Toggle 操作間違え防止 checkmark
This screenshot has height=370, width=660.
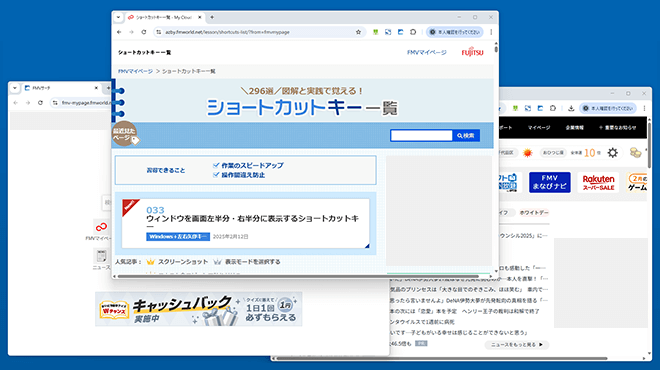[216, 175]
